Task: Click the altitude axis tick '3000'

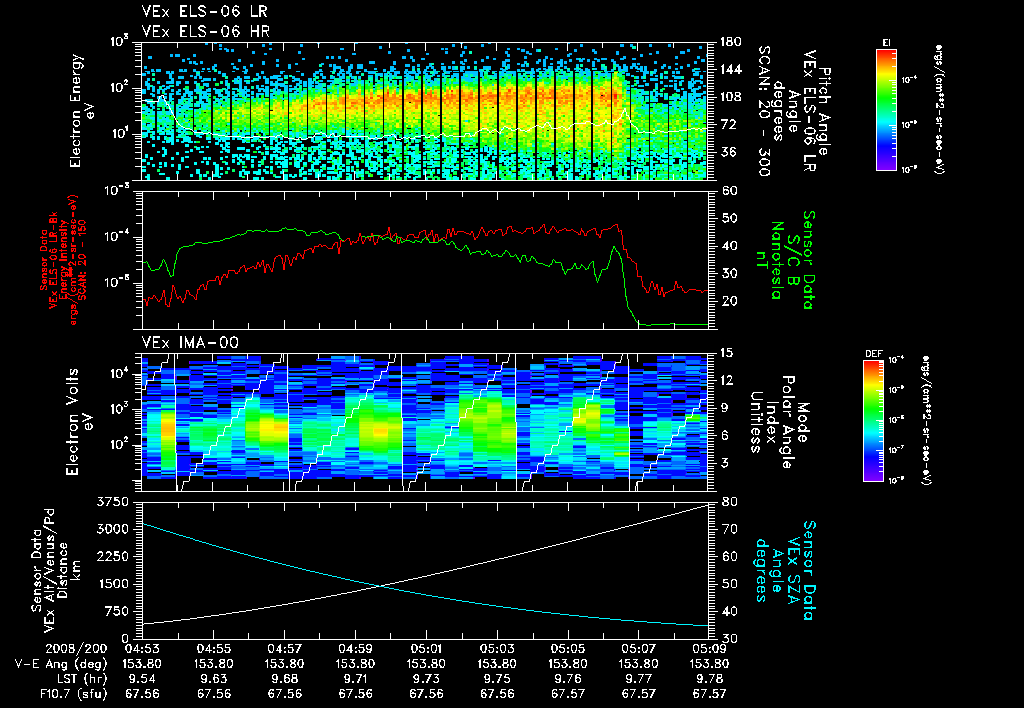Action: coord(112,529)
